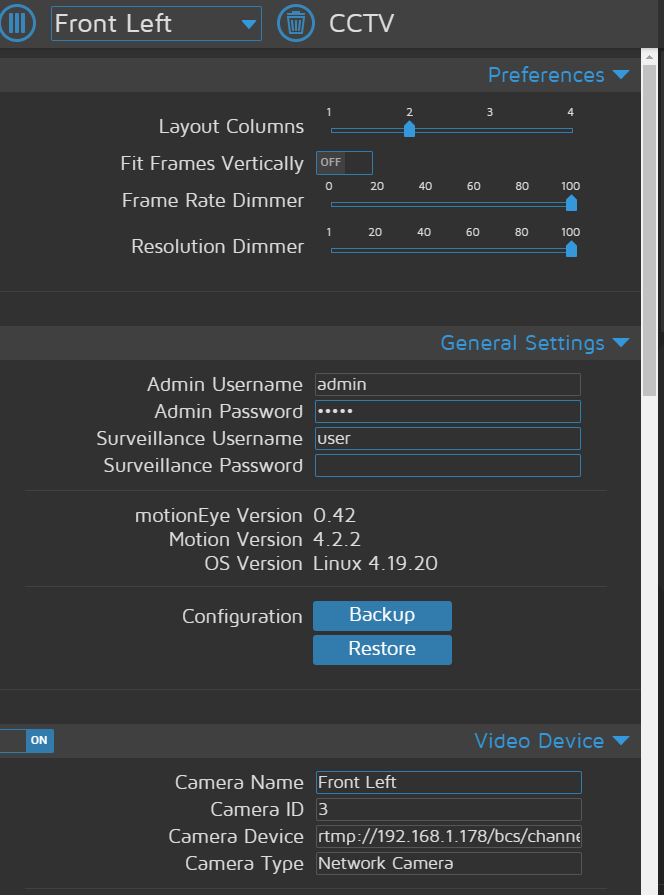Viewport: 664px width, 895px height.
Task: Collapse the General Settings section
Action: (x=621, y=342)
